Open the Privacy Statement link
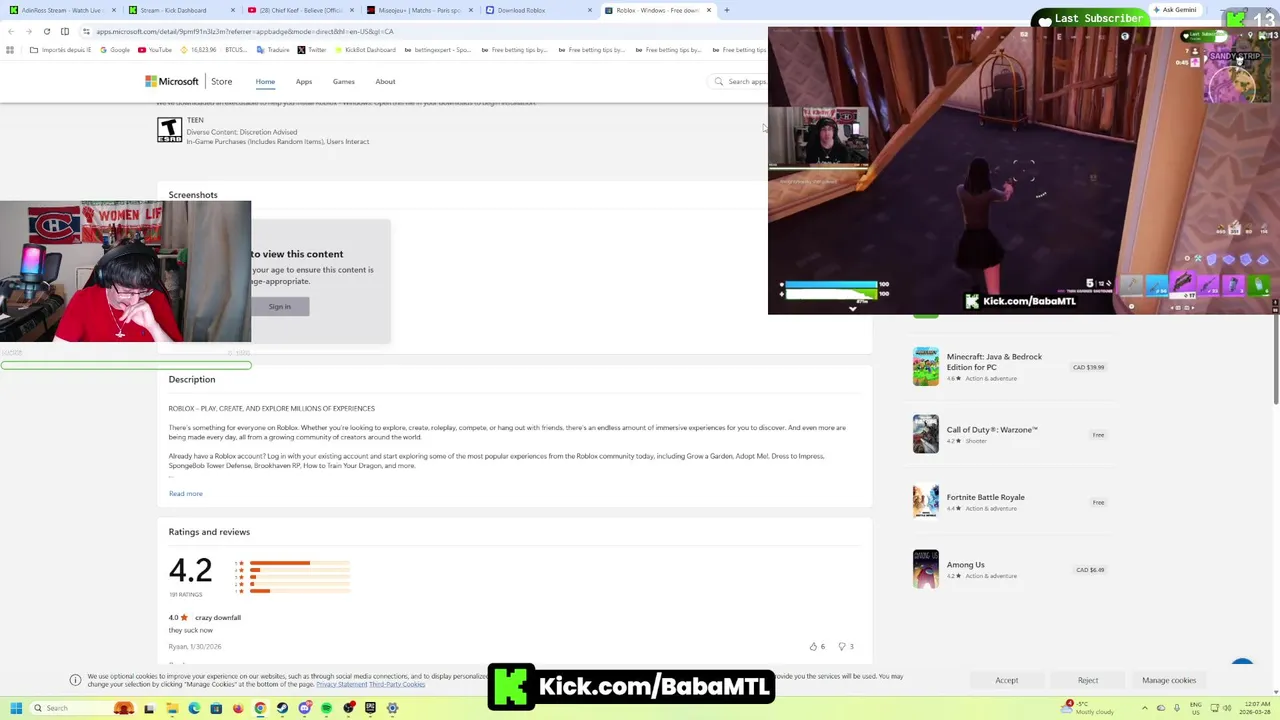This screenshot has height=720, width=1280. (x=341, y=684)
